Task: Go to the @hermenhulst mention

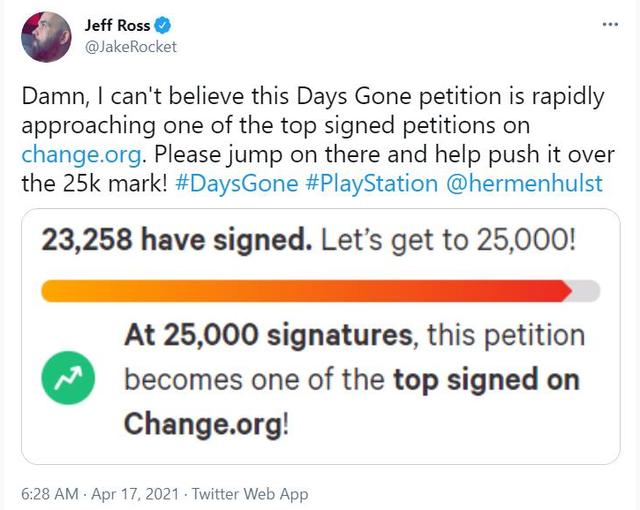Action: click(528, 184)
